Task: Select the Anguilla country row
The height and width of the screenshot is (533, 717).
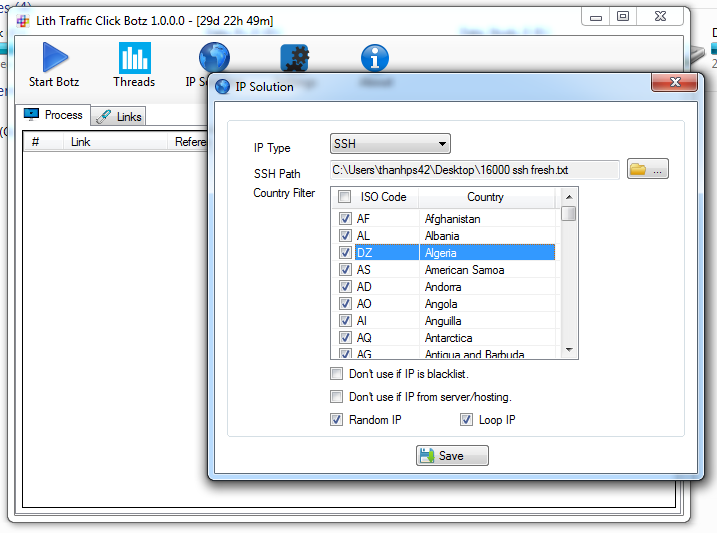Action: pos(446,320)
